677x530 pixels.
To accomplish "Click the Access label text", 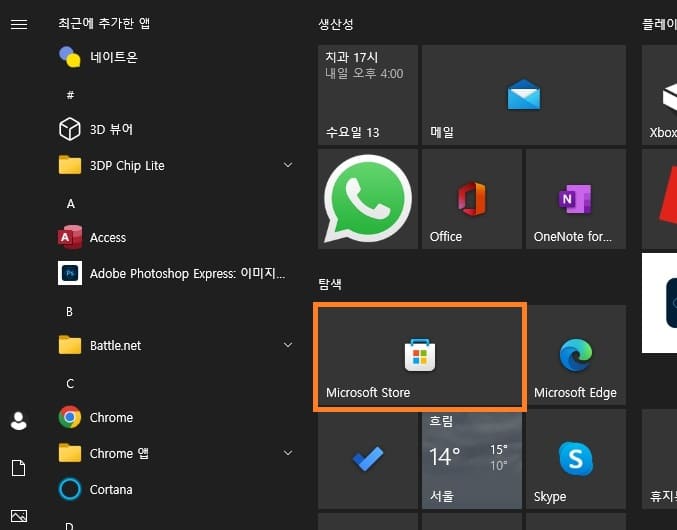I will [108, 237].
